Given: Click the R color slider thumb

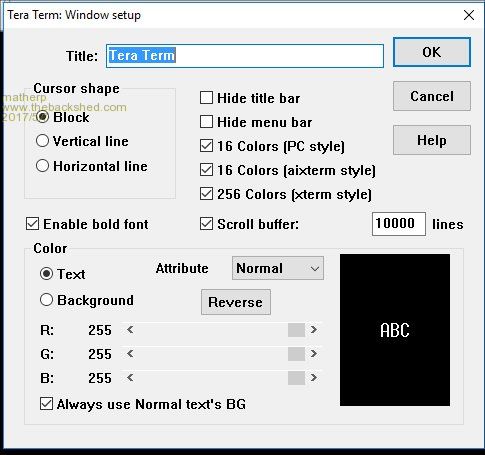Looking at the screenshot, I should pos(296,330).
